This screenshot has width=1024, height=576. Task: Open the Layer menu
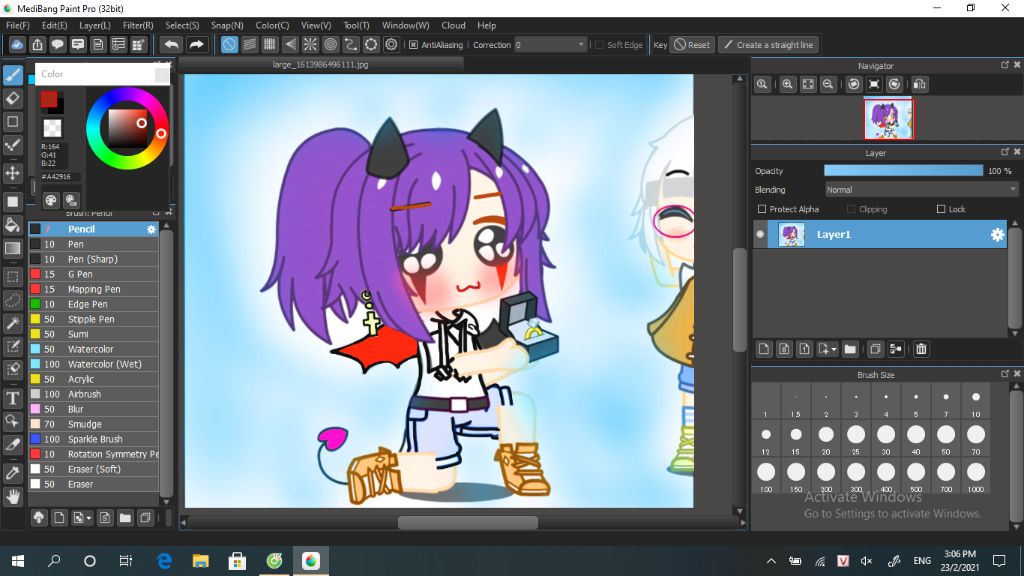coord(95,25)
